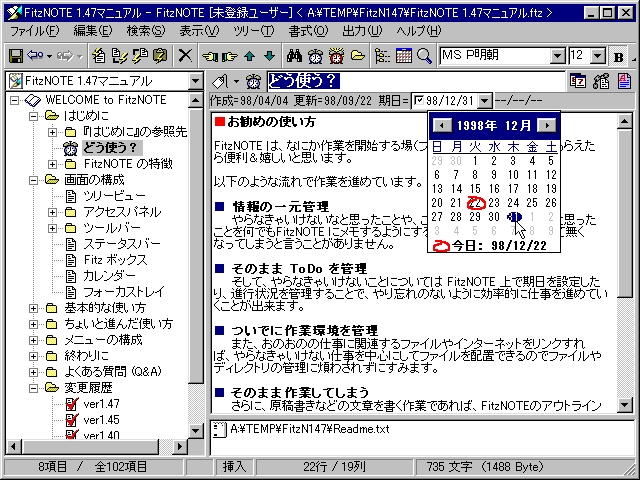Image resolution: width=640 pixels, height=480 pixels.
Task: Toggle the ver1.47 checkbox item
Action: [71, 404]
